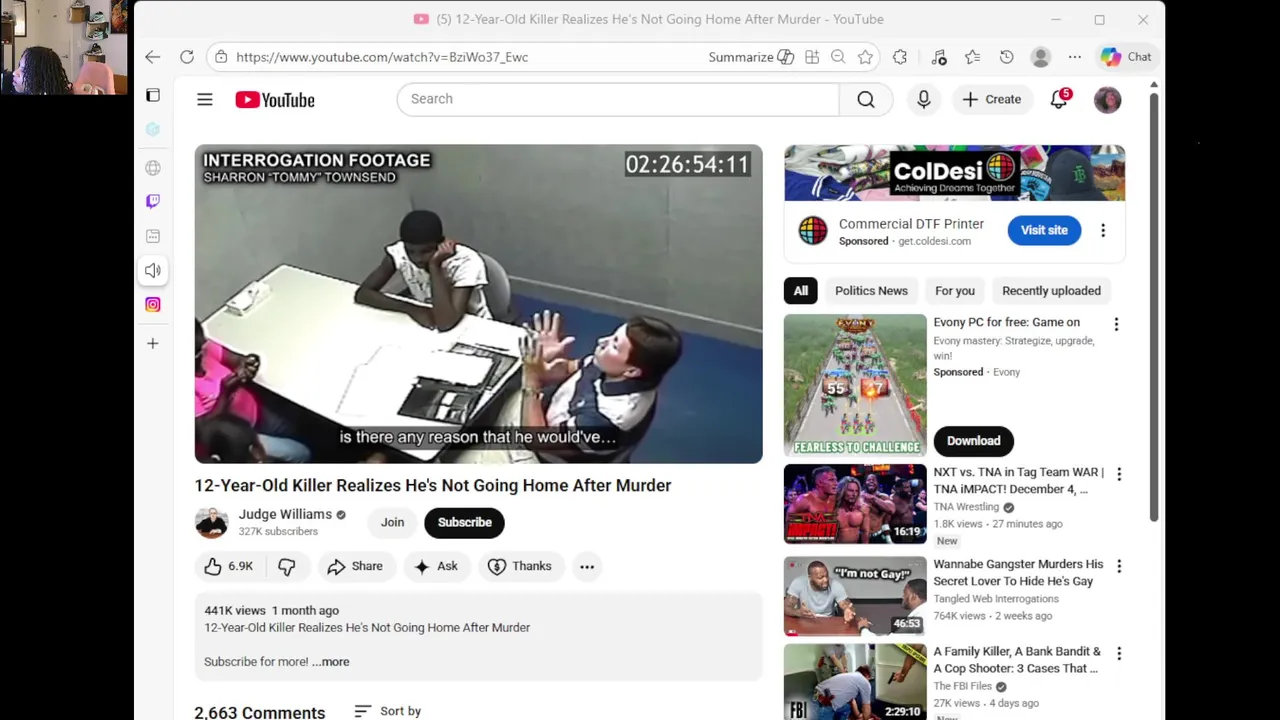Open browser history clock icon
Screen dimensions: 1280x720
[x=1007, y=57]
